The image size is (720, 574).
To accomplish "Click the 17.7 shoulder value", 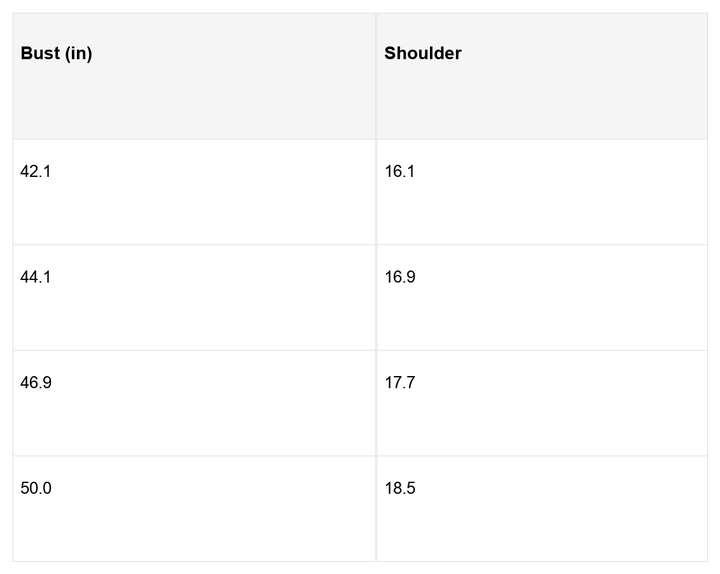I will [400, 383].
